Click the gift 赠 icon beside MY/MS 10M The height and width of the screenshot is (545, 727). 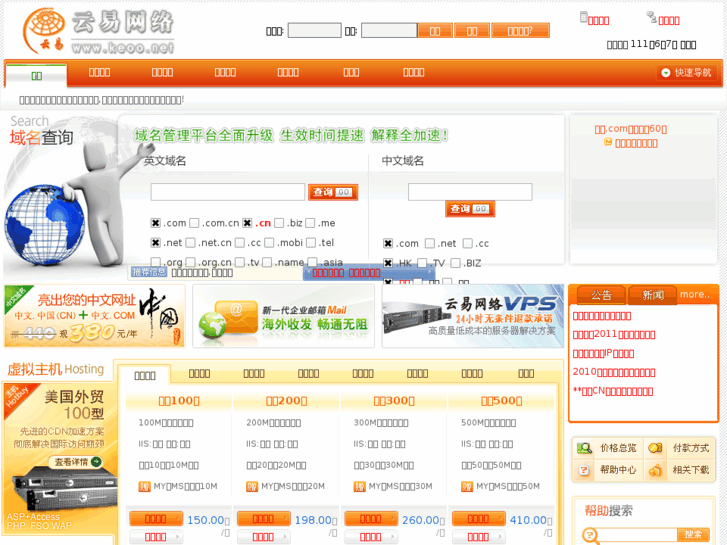pos(144,487)
